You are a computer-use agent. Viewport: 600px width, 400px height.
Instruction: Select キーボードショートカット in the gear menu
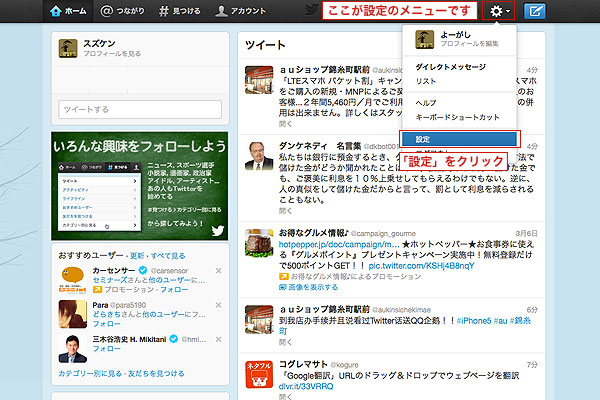pos(457,117)
